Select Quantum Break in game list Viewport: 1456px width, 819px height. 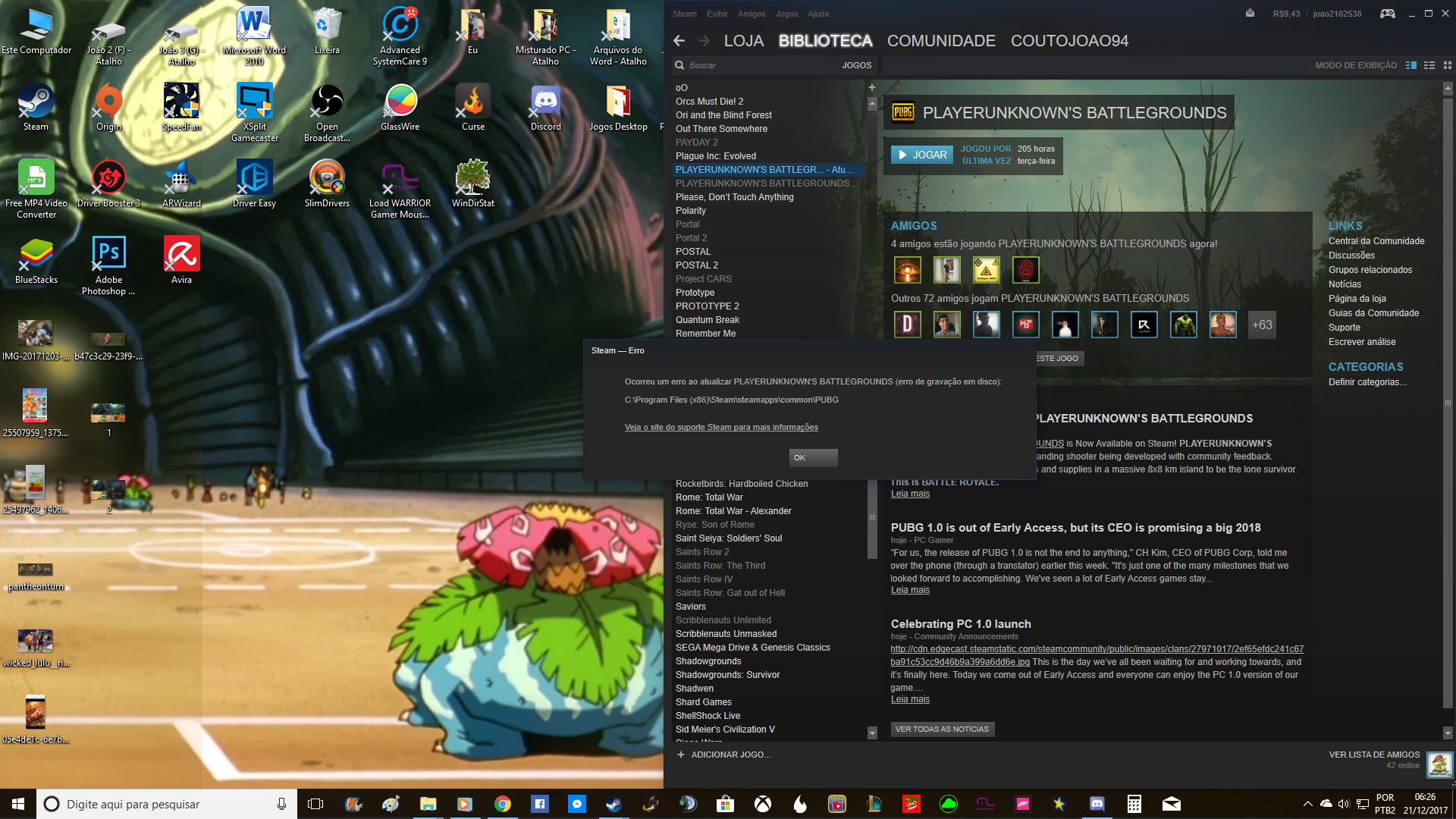click(x=707, y=320)
